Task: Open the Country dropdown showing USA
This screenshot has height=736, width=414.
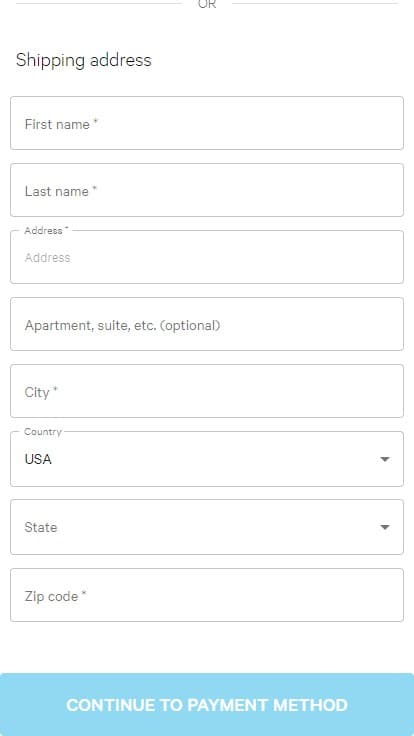Action: (x=207, y=459)
